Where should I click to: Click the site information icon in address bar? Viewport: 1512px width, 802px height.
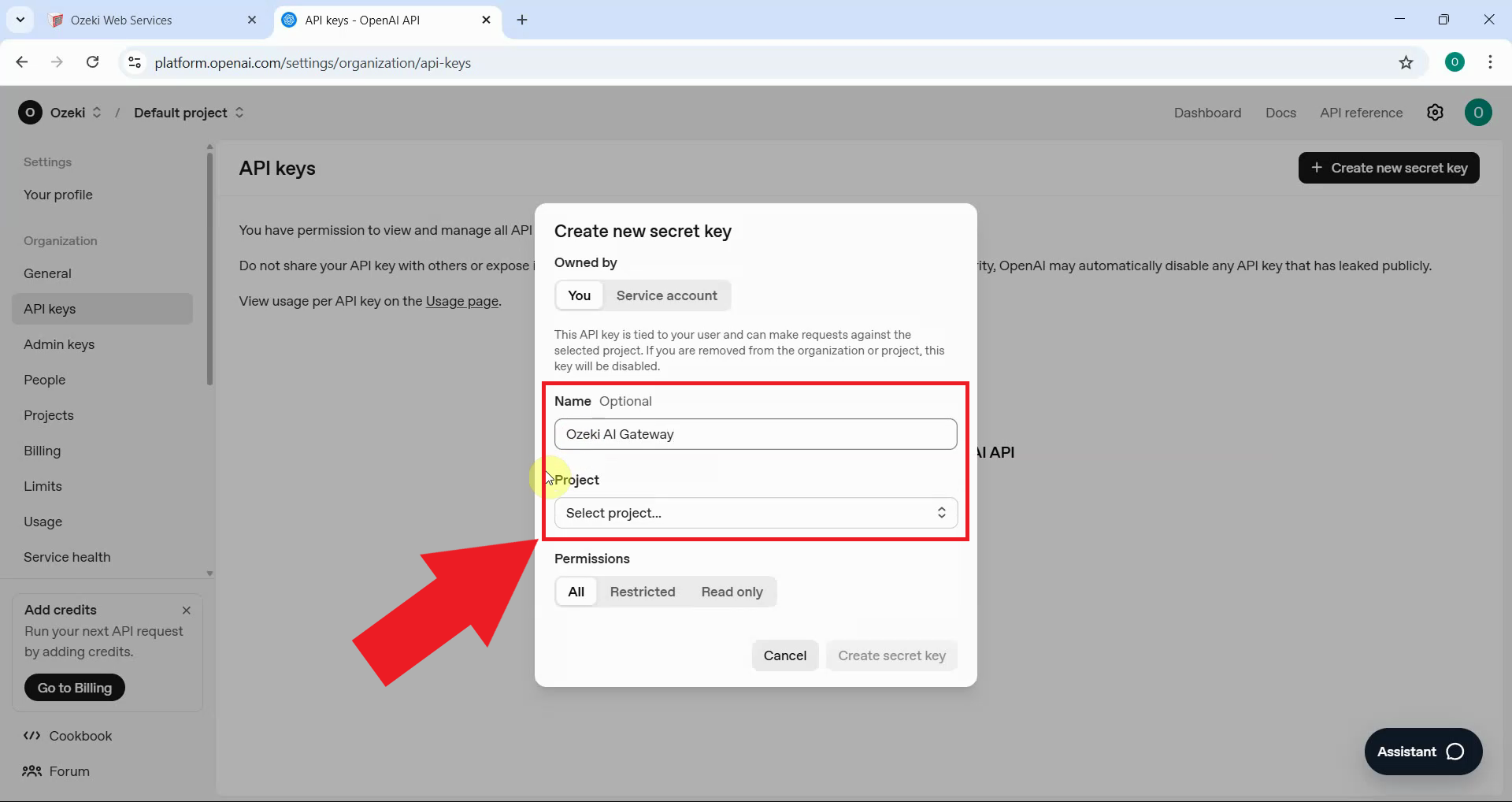pos(135,62)
